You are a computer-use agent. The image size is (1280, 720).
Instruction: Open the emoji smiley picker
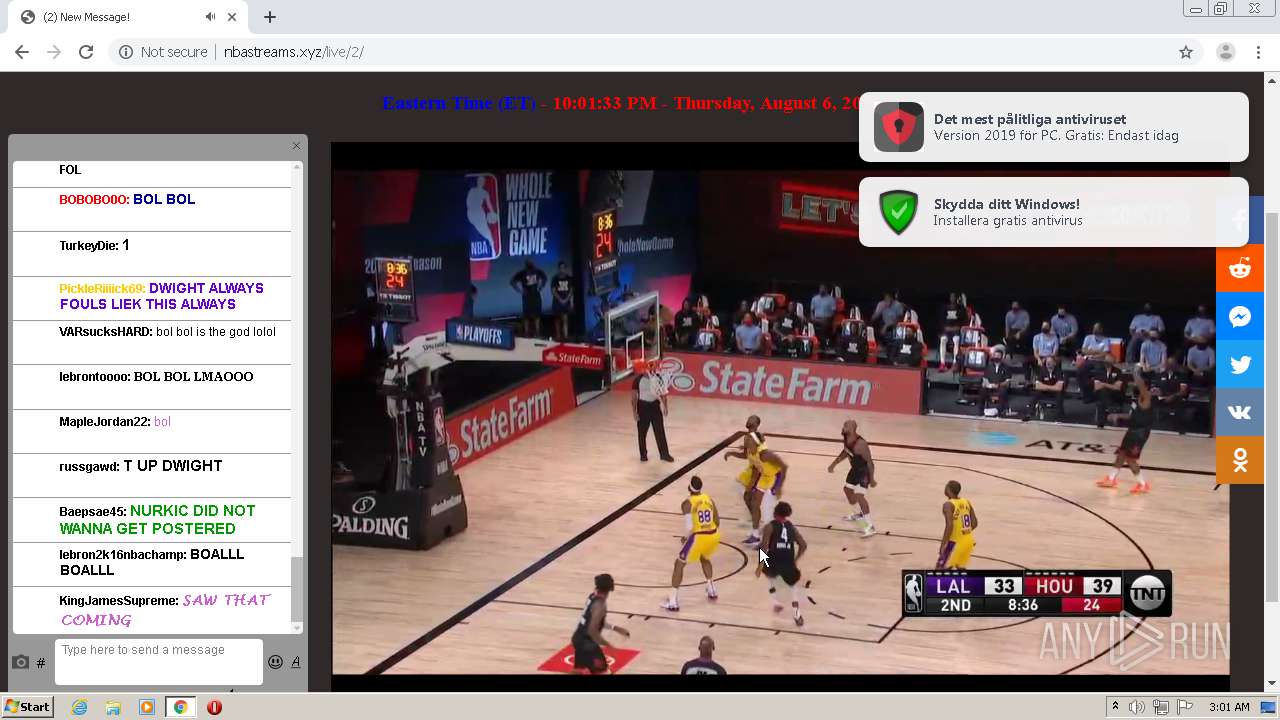[x=275, y=662]
